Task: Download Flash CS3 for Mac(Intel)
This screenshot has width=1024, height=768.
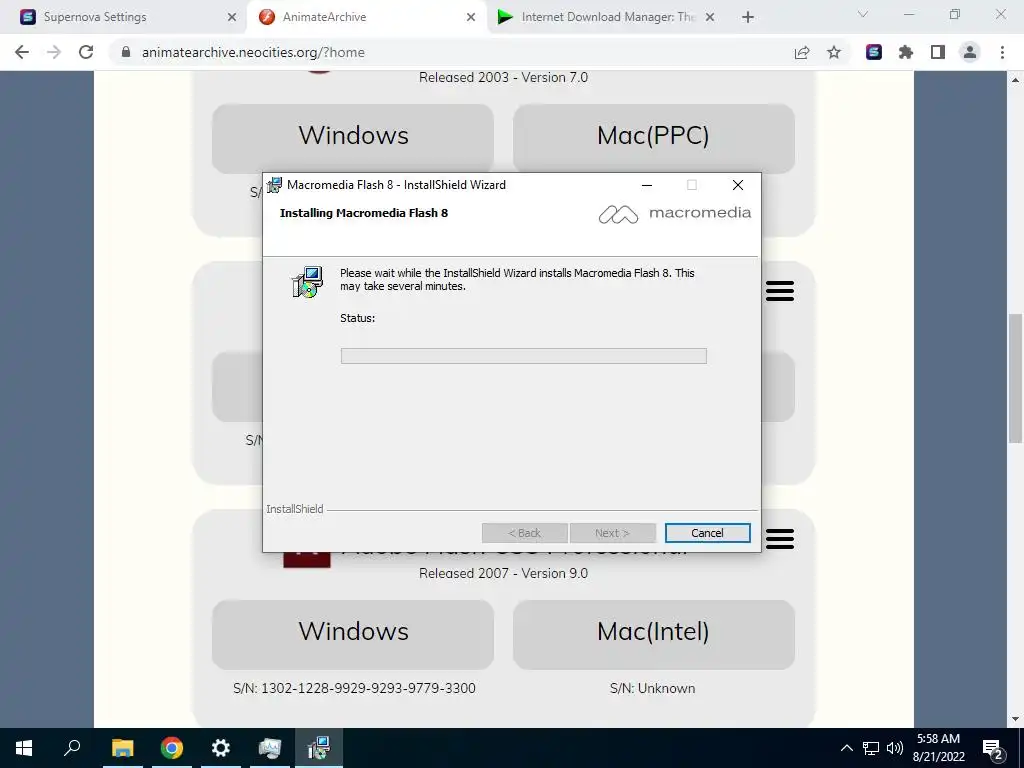Action: click(654, 634)
